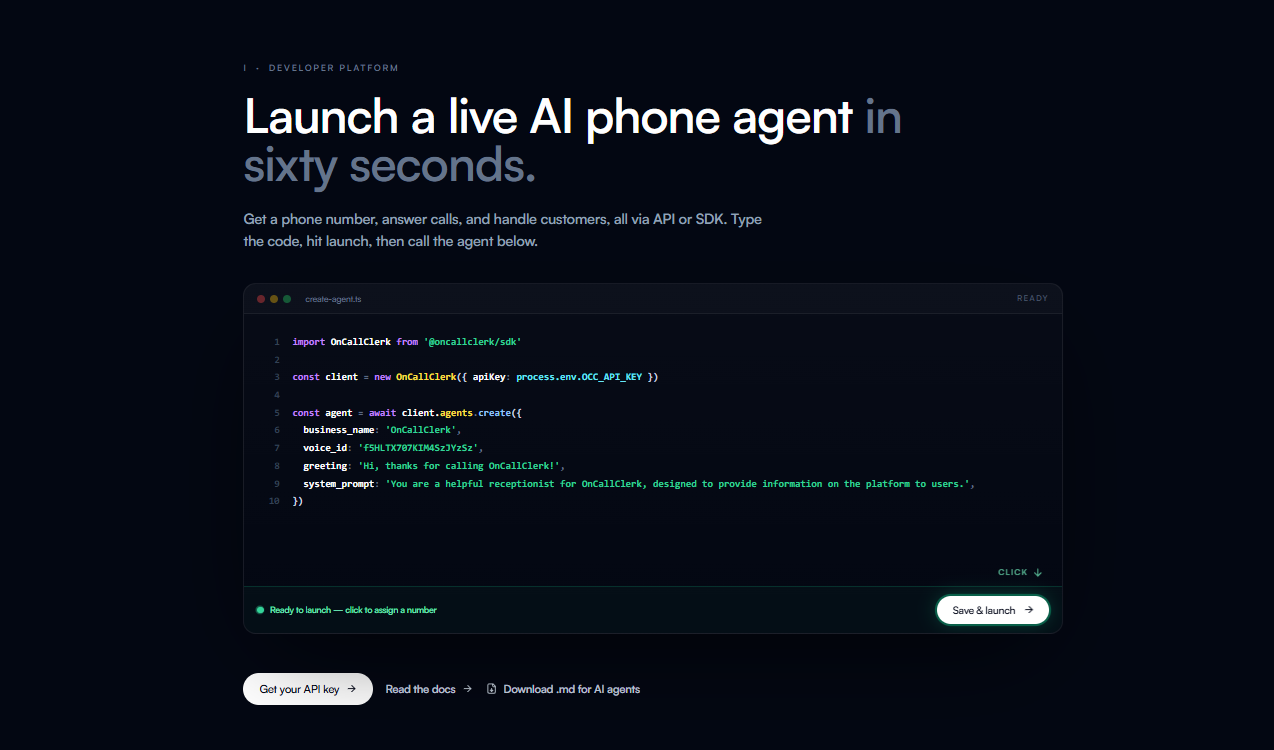The width and height of the screenshot is (1274, 750).
Task: Click the Save & launch button
Action: [992, 610]
